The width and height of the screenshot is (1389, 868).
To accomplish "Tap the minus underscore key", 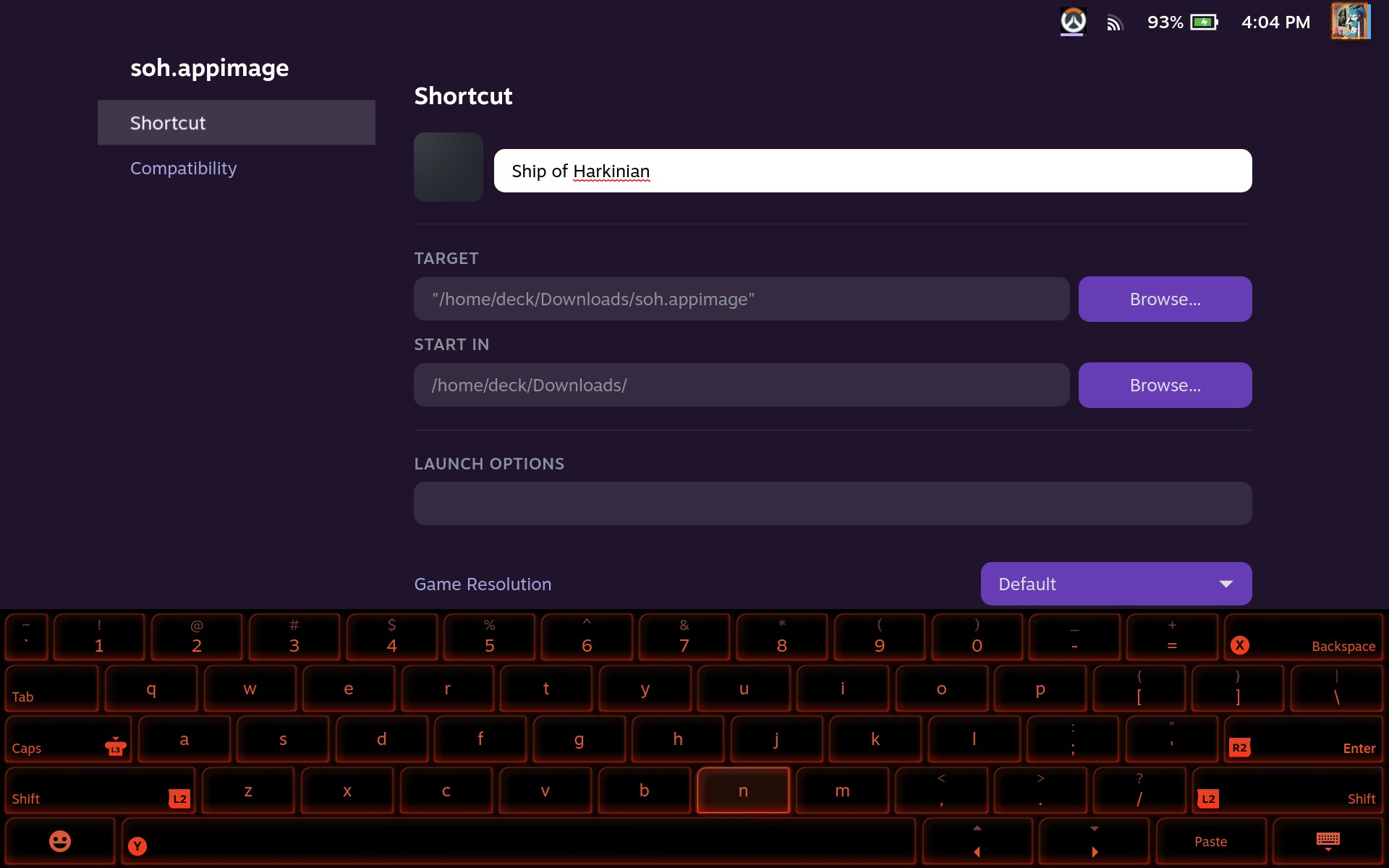I will tap(1075, 637).
